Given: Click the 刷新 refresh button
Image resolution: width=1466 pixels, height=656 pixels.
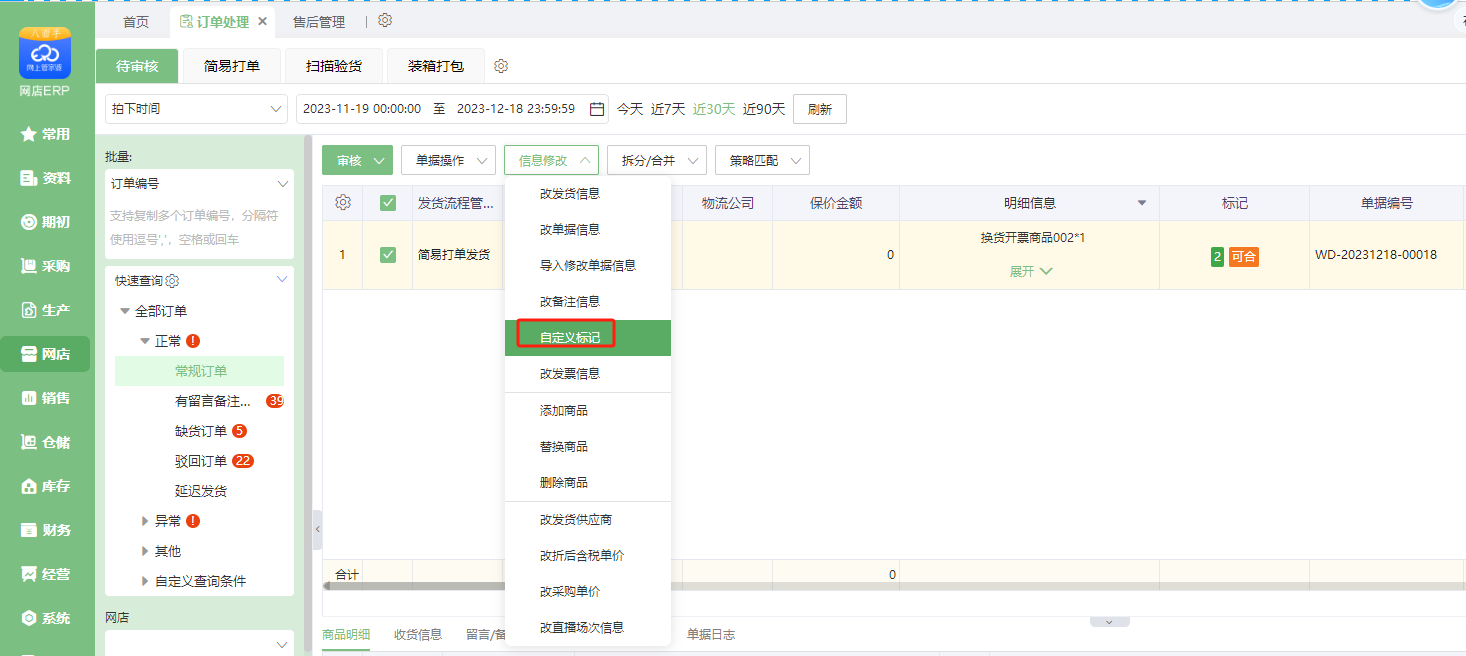Looking at the screenshot, I should click(x=819, y=109).
